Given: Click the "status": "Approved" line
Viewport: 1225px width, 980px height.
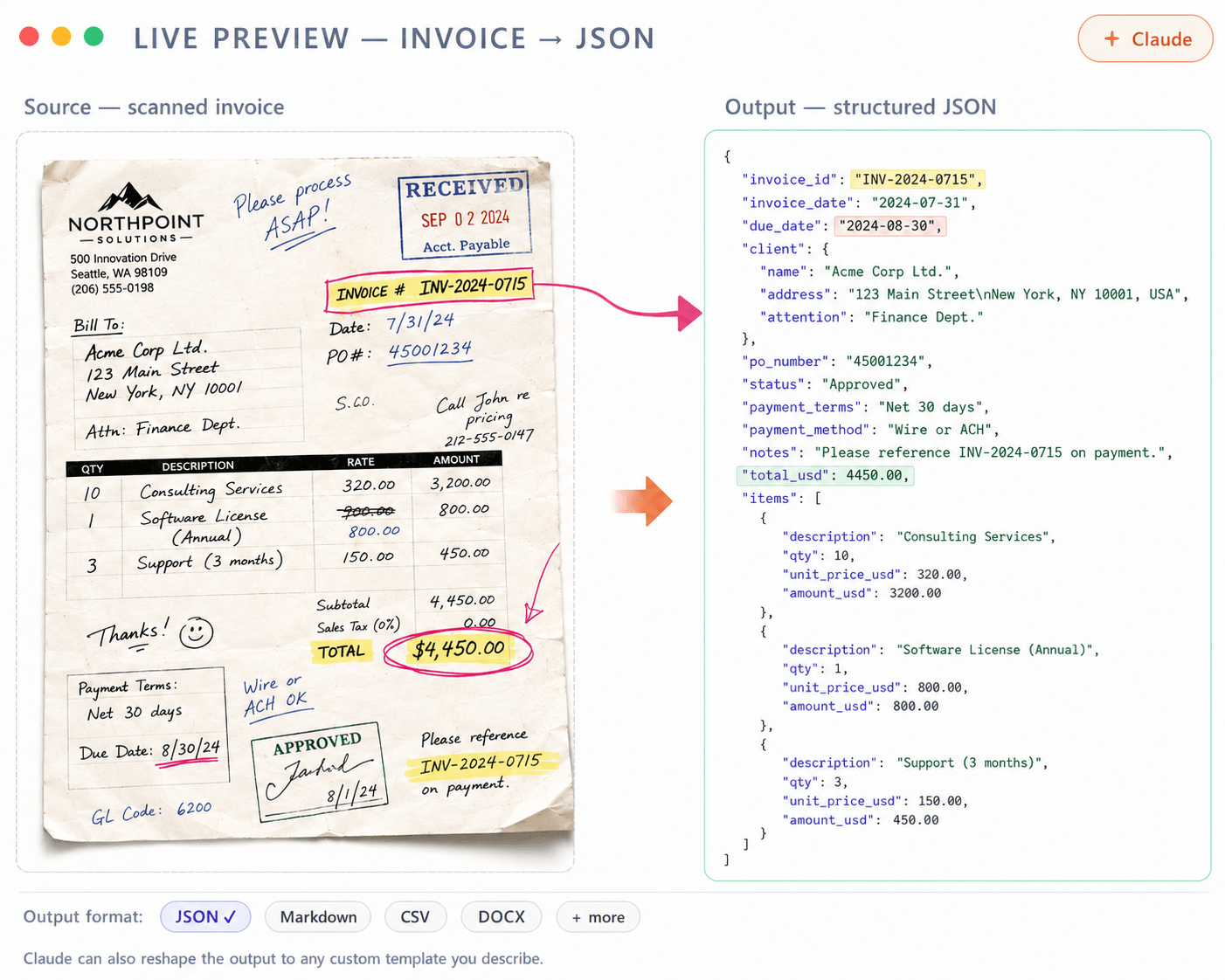Looking at the screenshot, I should coord(825,384).
